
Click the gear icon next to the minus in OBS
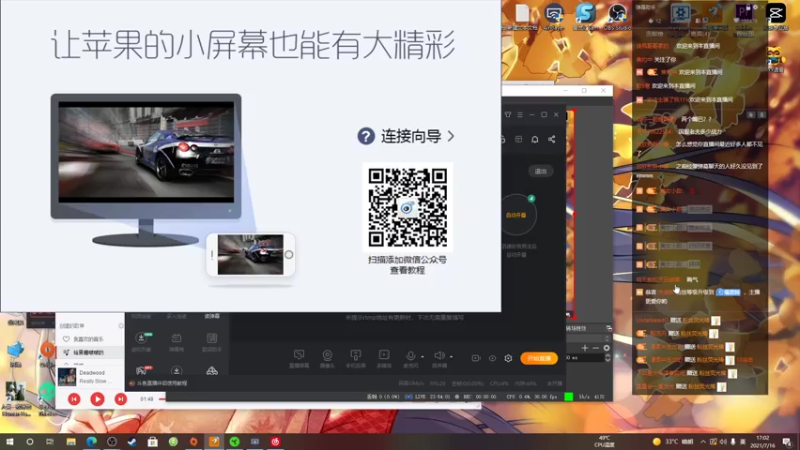click(x=607, y=348)
